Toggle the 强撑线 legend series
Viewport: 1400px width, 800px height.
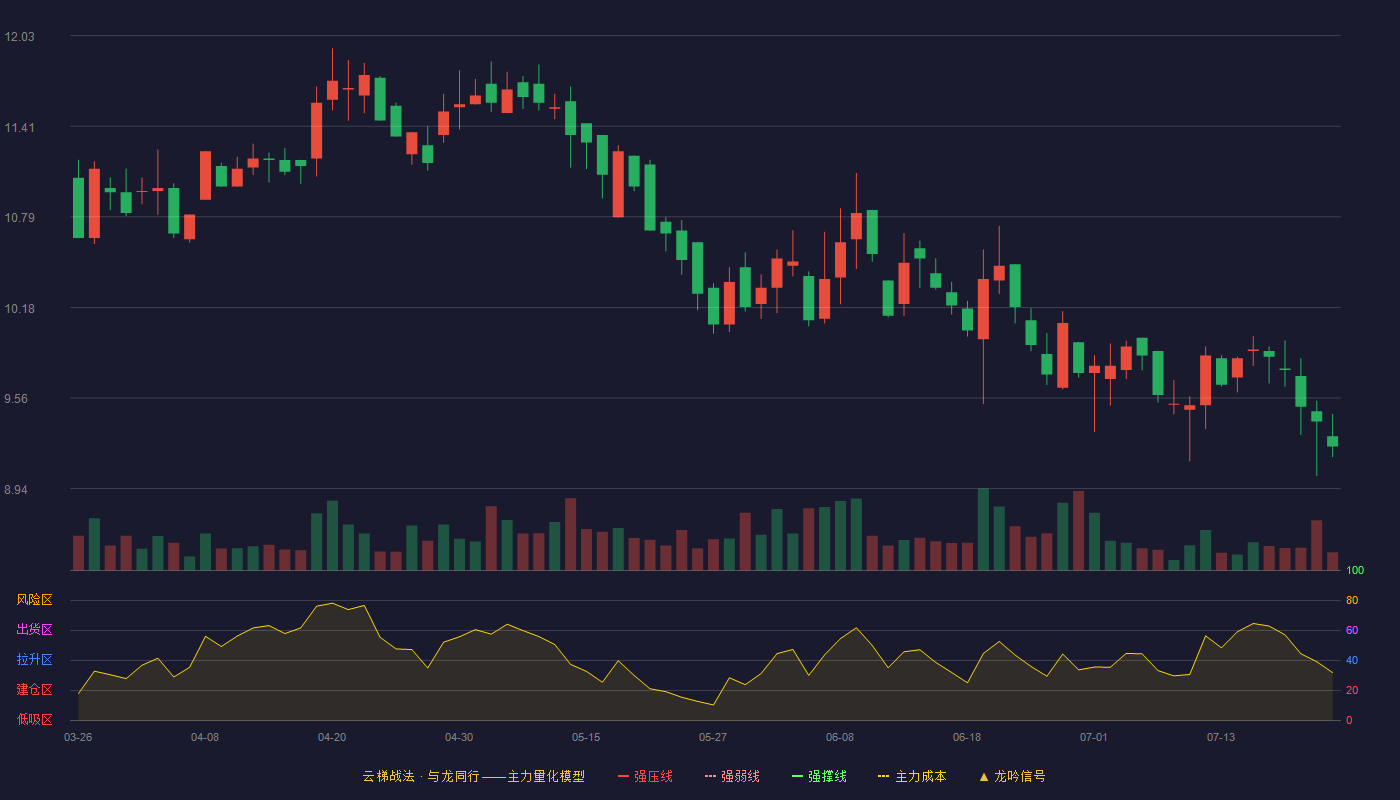[x=819, y=776]
